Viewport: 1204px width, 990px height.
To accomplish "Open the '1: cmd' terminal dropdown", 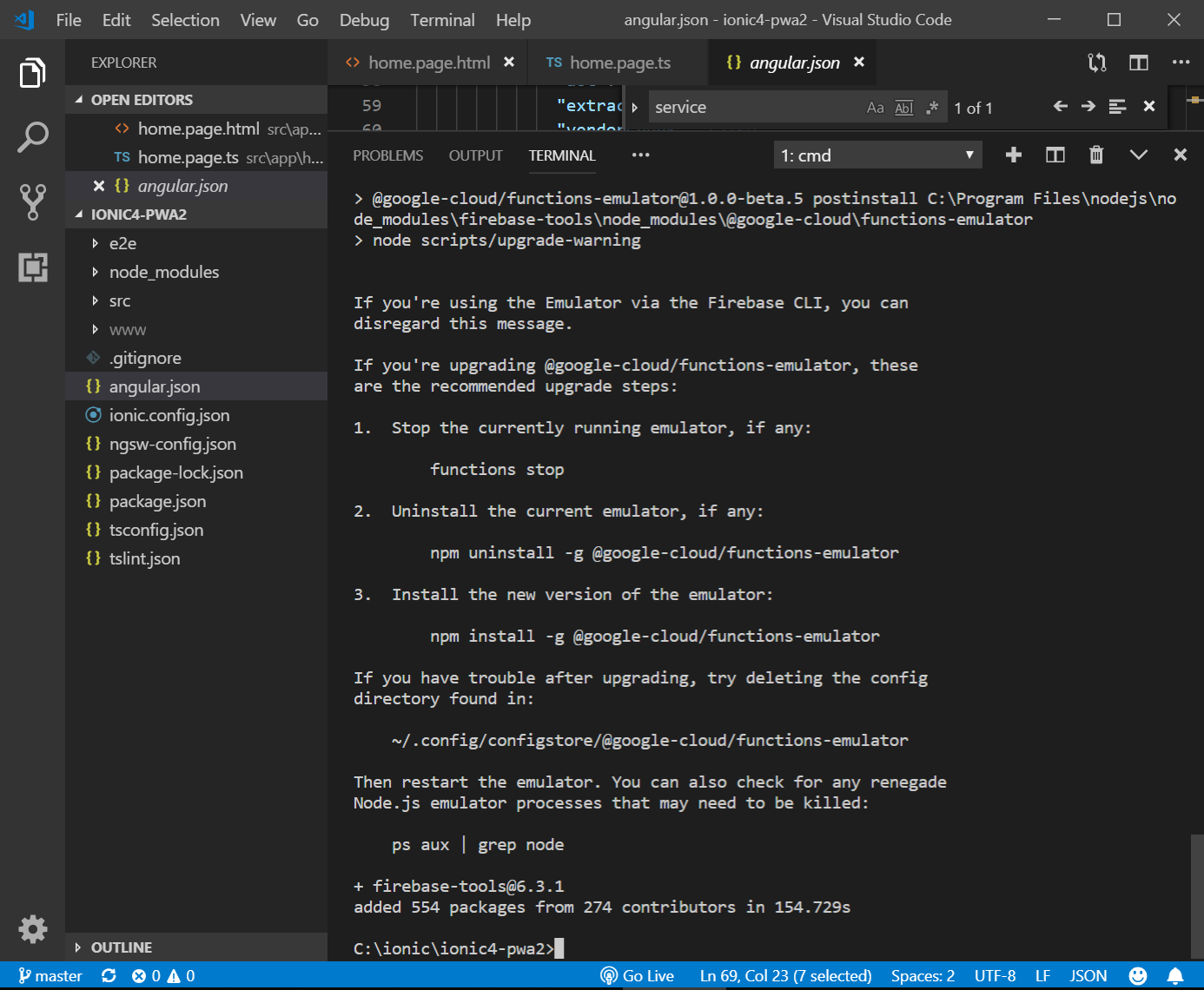I will 877,155.
